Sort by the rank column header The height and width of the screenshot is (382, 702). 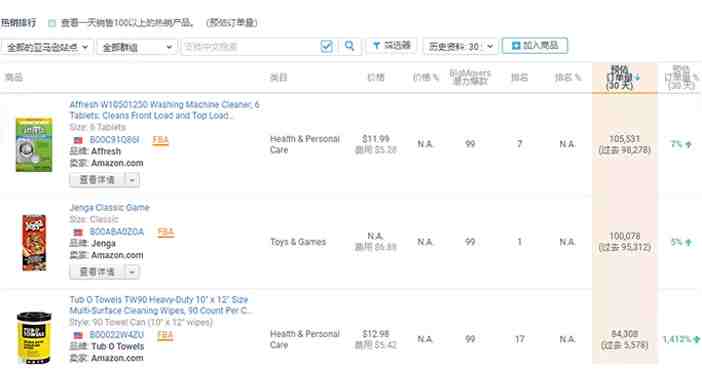tap(519, 77)
